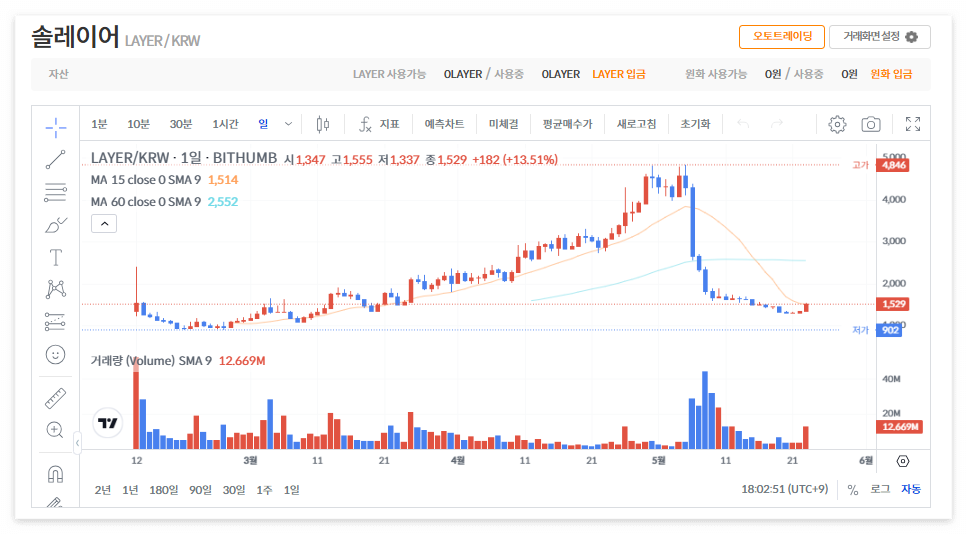Click the 902 low price label
This screenshot has height=534, width=967.
[x=890, y=331]
